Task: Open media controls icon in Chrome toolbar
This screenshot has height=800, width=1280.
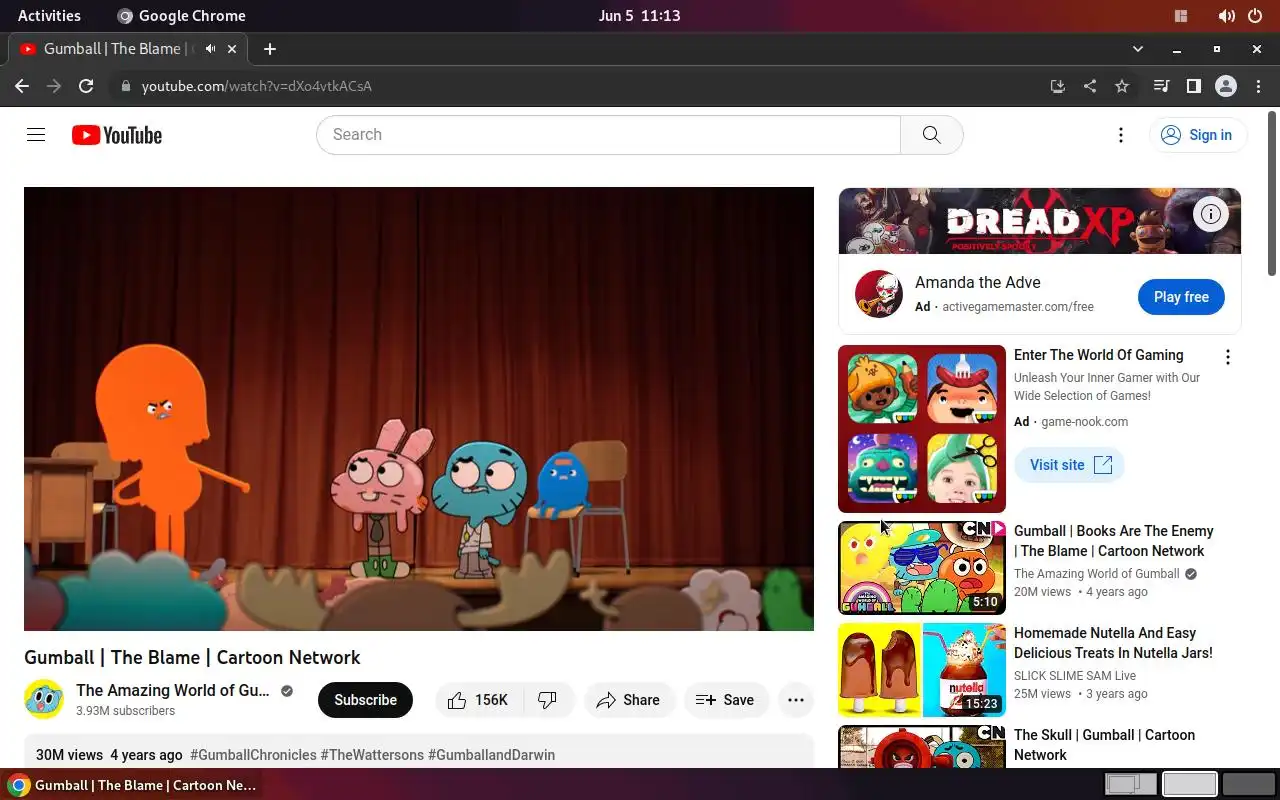Action: coord(1161,86)
